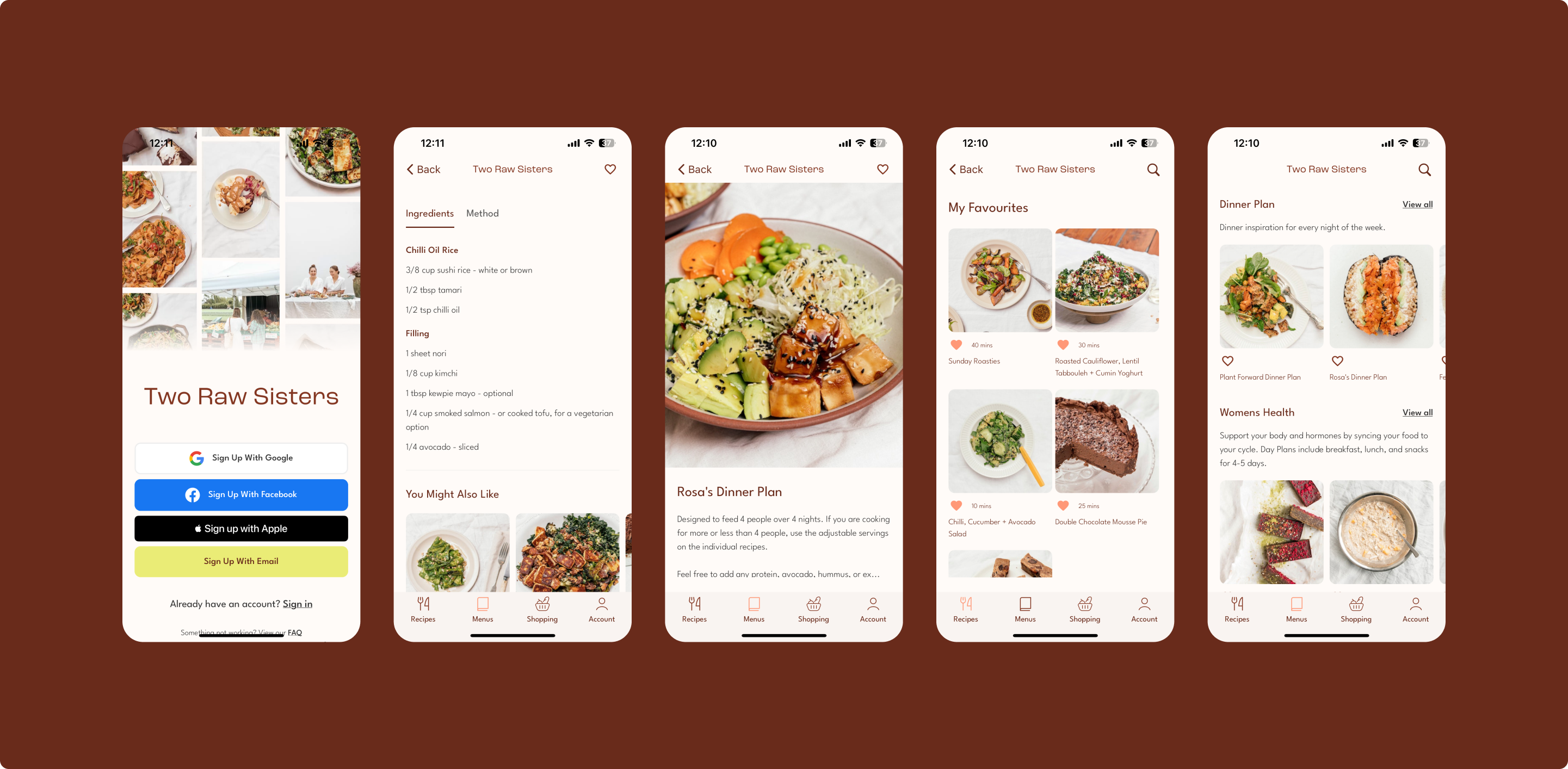1568x769 pixels.
Task: Tap Sign In link on login screen
Action: [296, 603]
